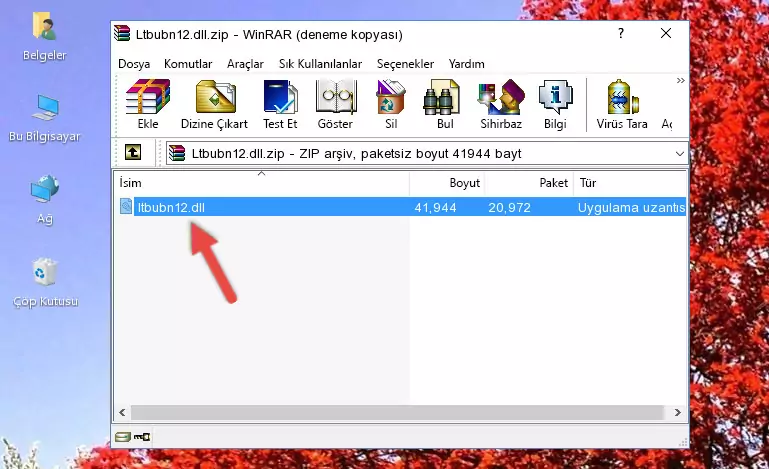This screenshot has height=469, width=769.
Task: Run Test Et on the archive
Action: (x=280, y=104)
